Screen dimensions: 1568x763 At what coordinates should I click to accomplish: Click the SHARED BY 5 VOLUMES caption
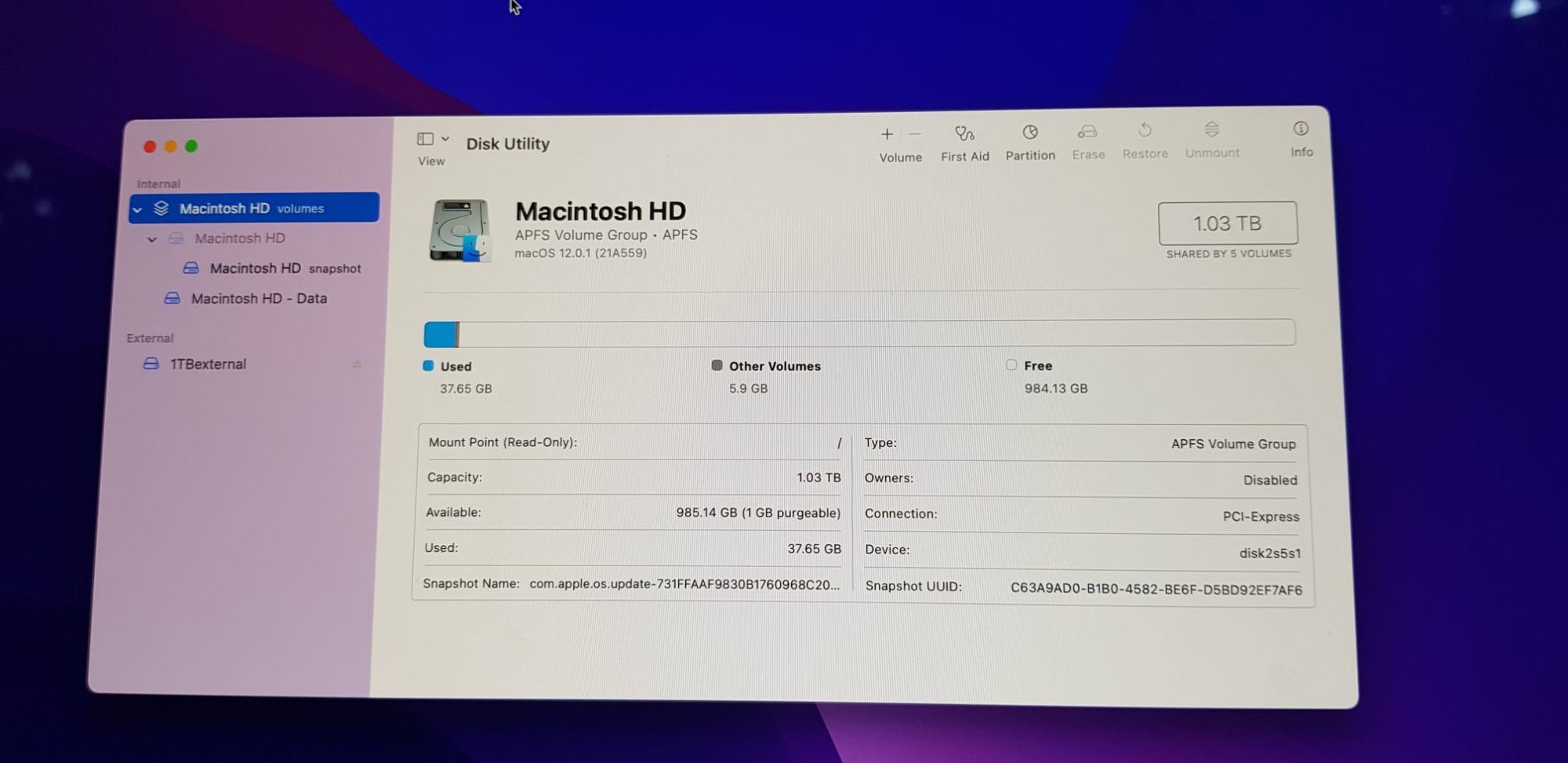coord(1229,254)
